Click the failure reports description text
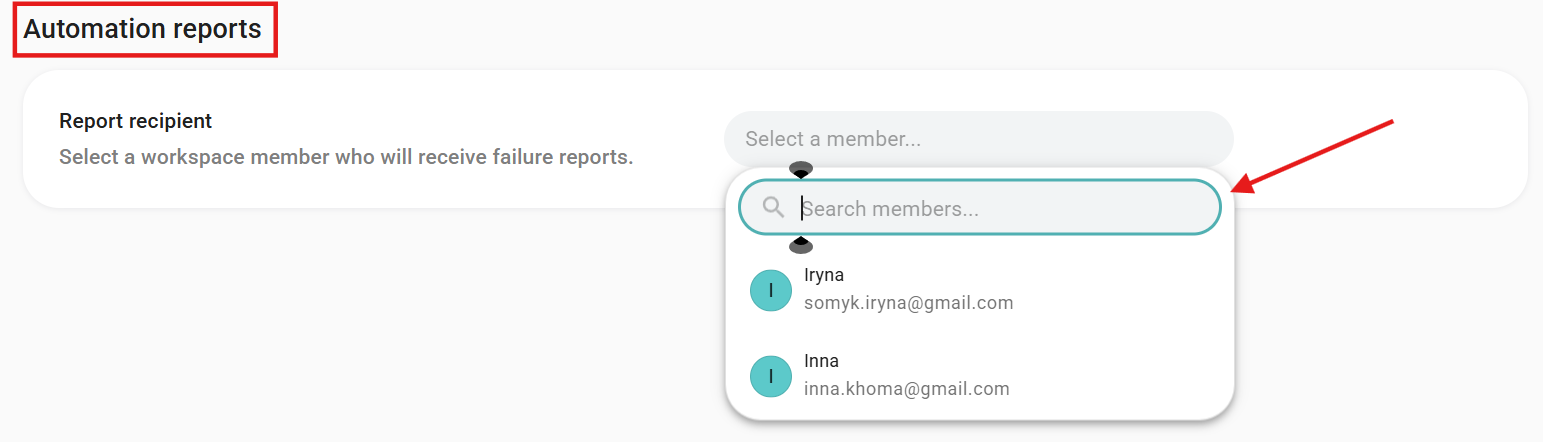The height and width of the screenshot is (442, 1543). 346,157
